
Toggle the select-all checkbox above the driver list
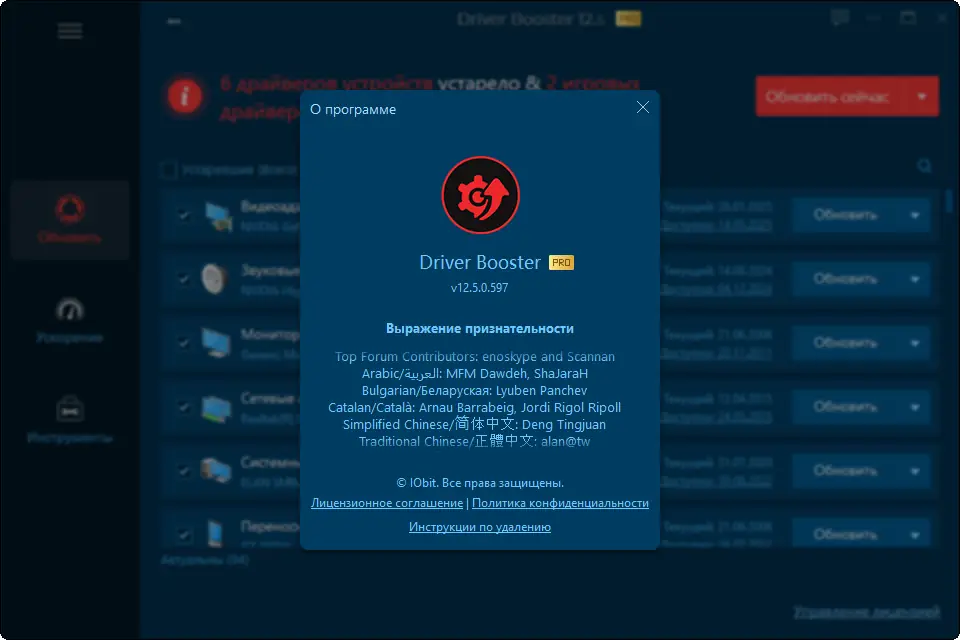click(168, 170)
